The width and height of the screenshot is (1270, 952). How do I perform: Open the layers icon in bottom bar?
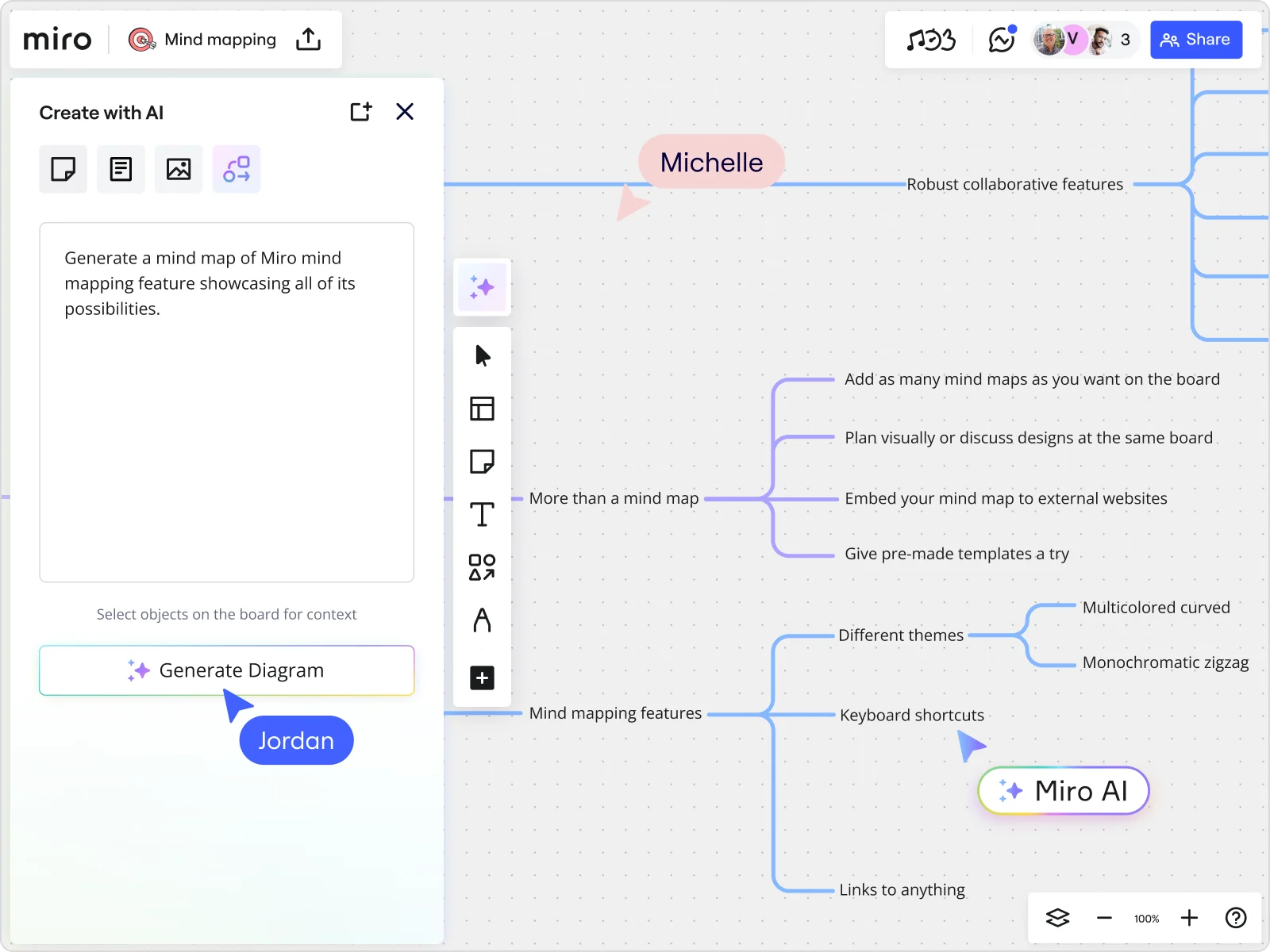click(x=1057, y=918)
